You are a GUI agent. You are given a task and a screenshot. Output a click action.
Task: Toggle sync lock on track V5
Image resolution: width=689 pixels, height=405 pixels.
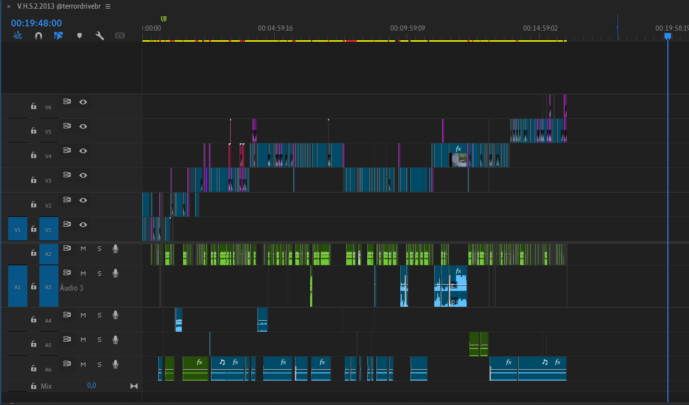click(x=67, y=126)
